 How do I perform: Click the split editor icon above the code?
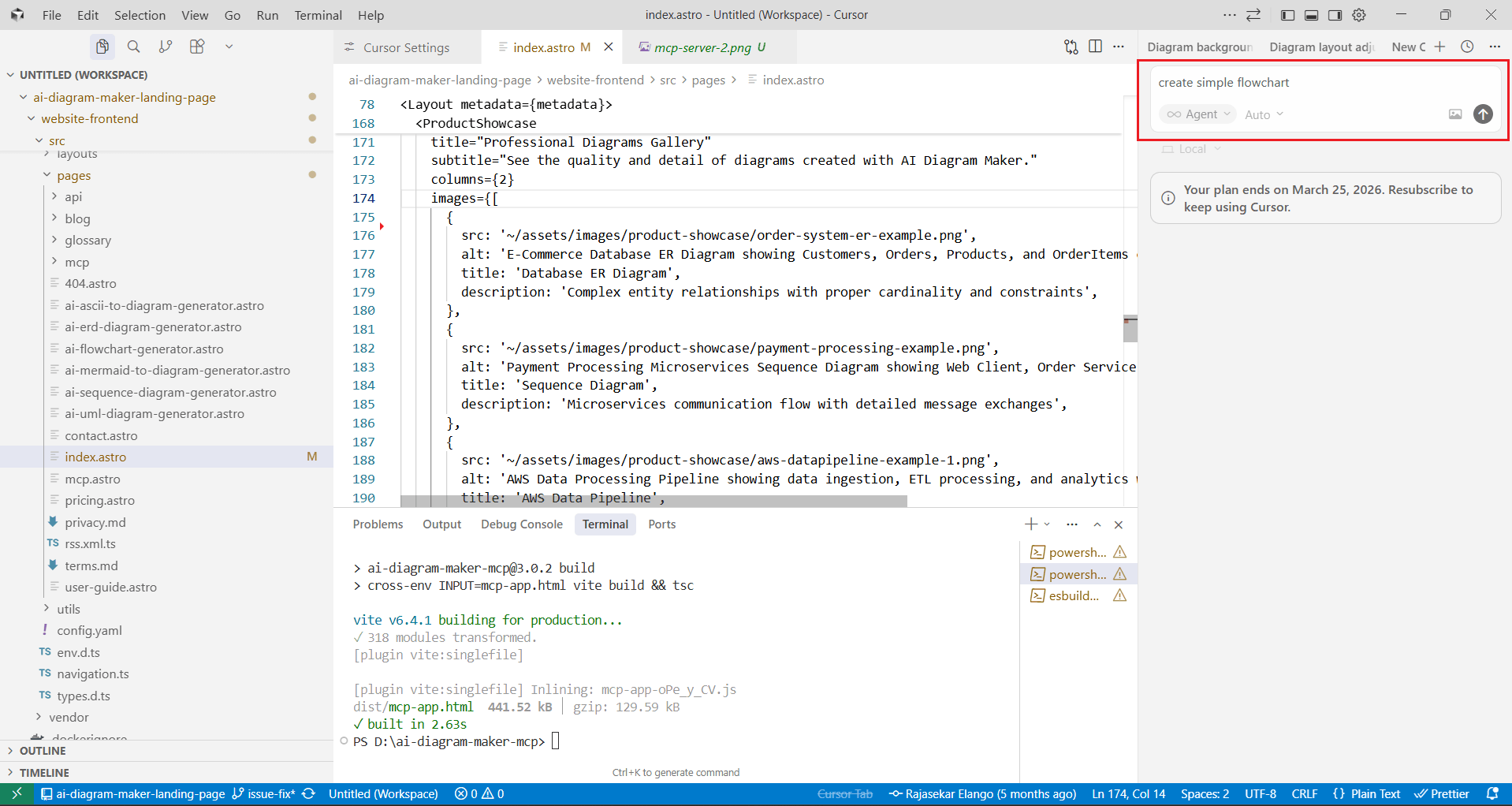click(x=1096, y=47)
